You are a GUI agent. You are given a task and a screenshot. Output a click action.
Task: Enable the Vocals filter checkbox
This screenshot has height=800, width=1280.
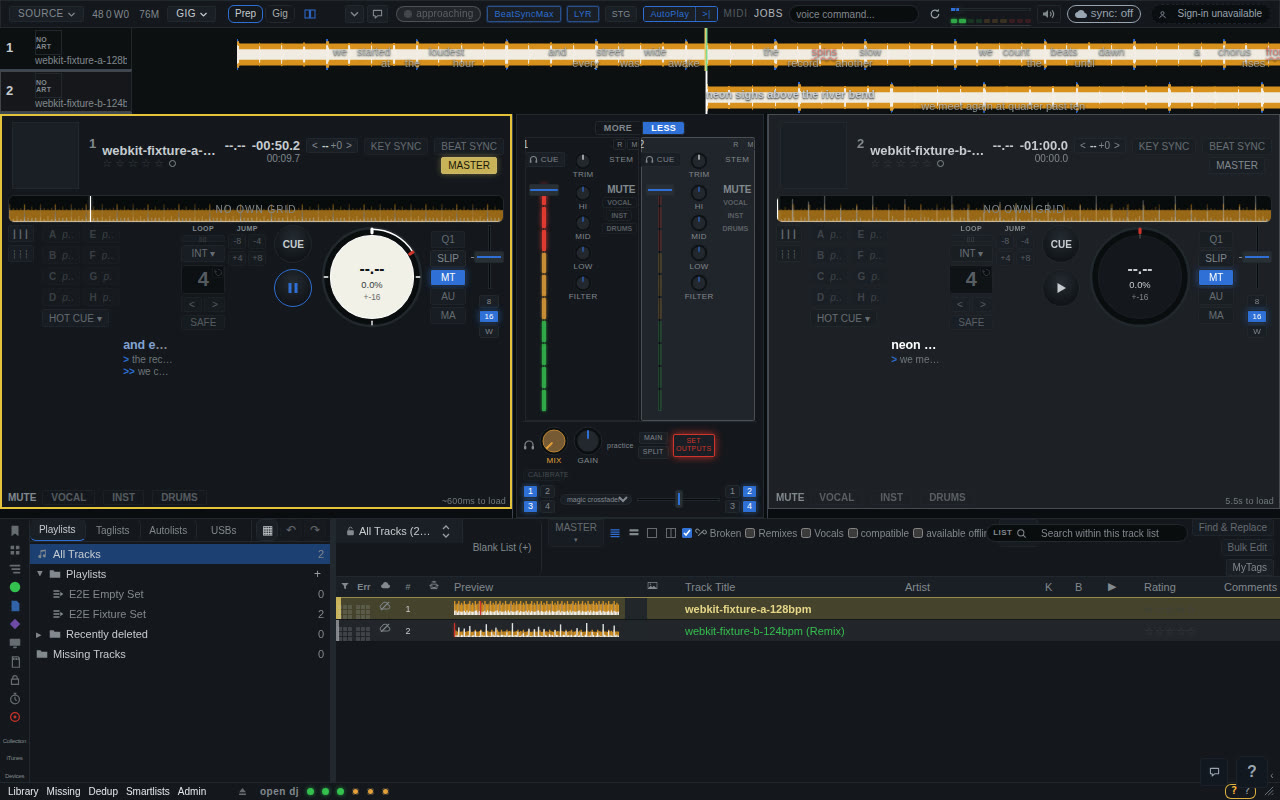pos(806,533)
